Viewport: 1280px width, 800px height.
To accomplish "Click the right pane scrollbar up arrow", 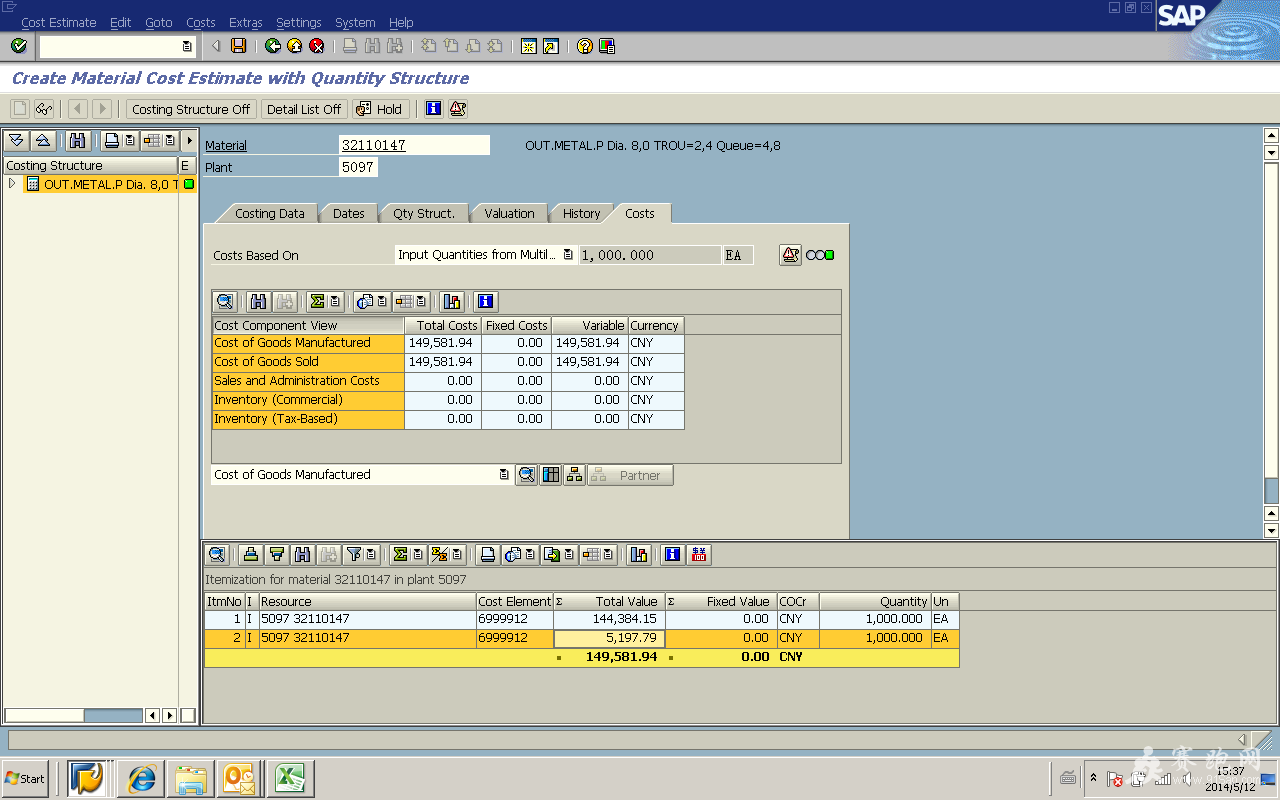I will point(1271,136).
